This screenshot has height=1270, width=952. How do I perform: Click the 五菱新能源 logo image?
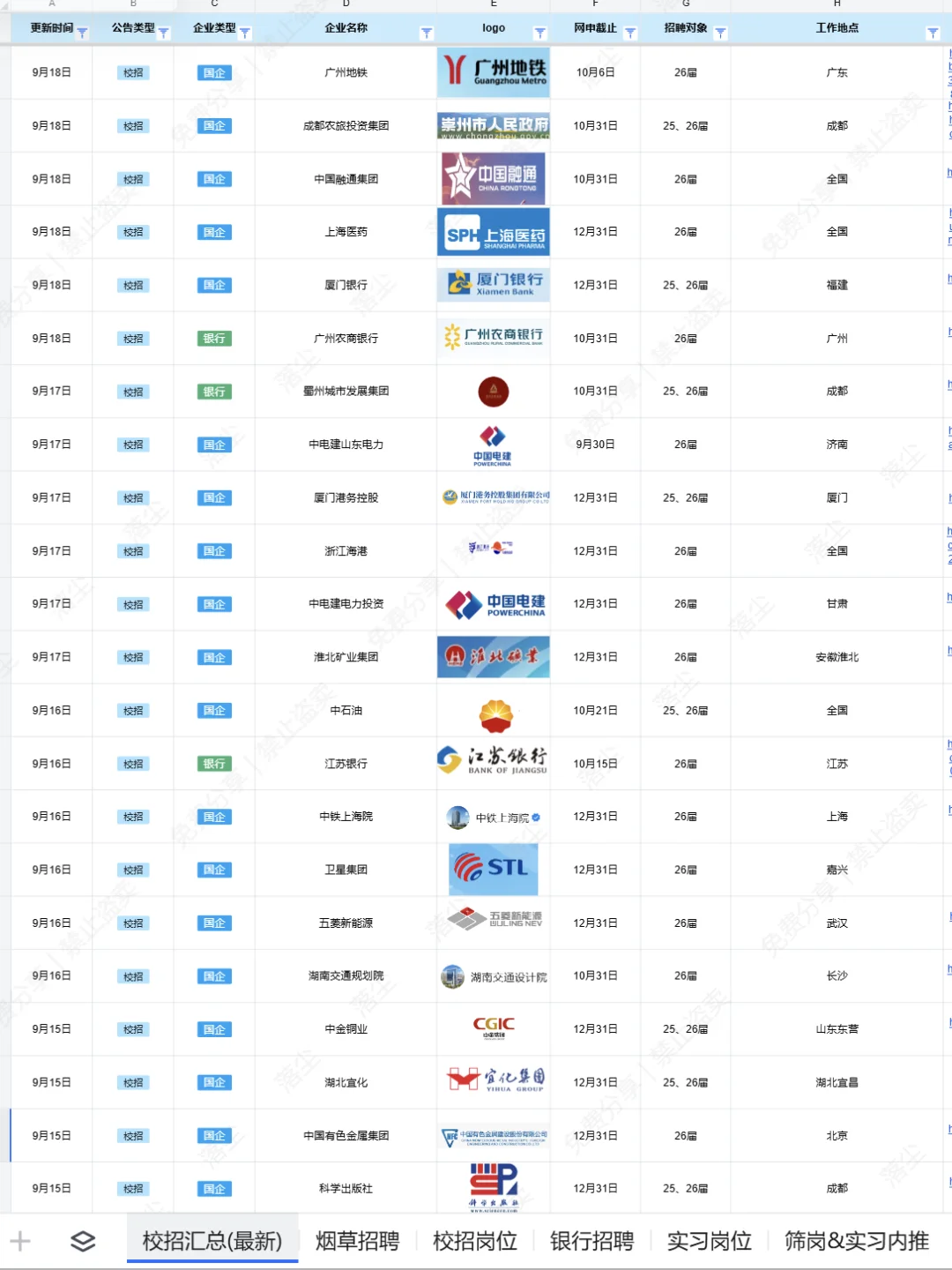coord(495,920)
